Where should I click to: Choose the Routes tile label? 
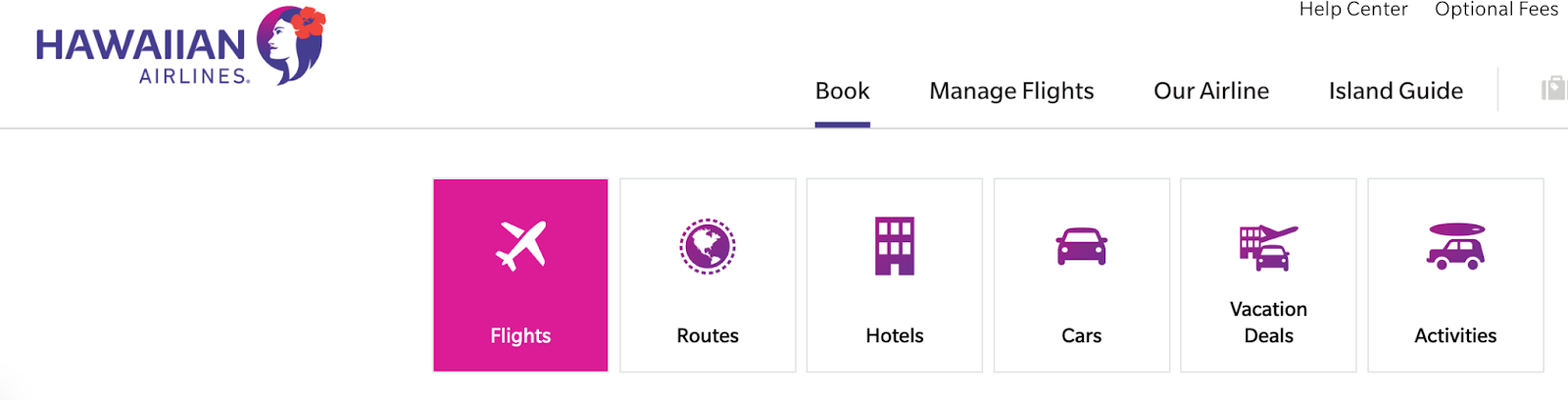708,336
